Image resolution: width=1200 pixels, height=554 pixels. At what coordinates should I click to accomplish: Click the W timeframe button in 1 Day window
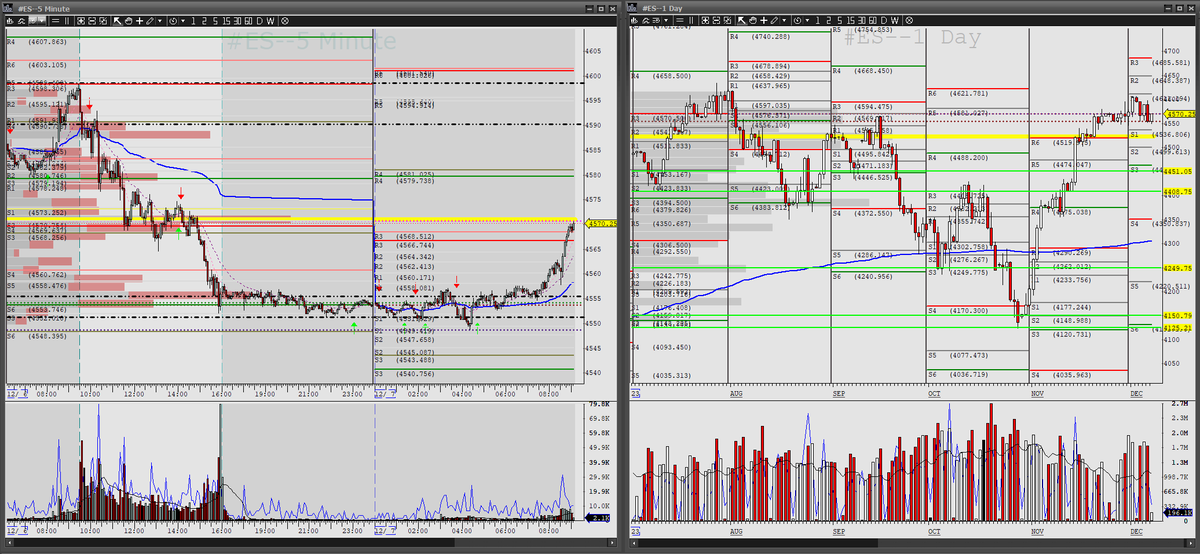click(895, 21)
